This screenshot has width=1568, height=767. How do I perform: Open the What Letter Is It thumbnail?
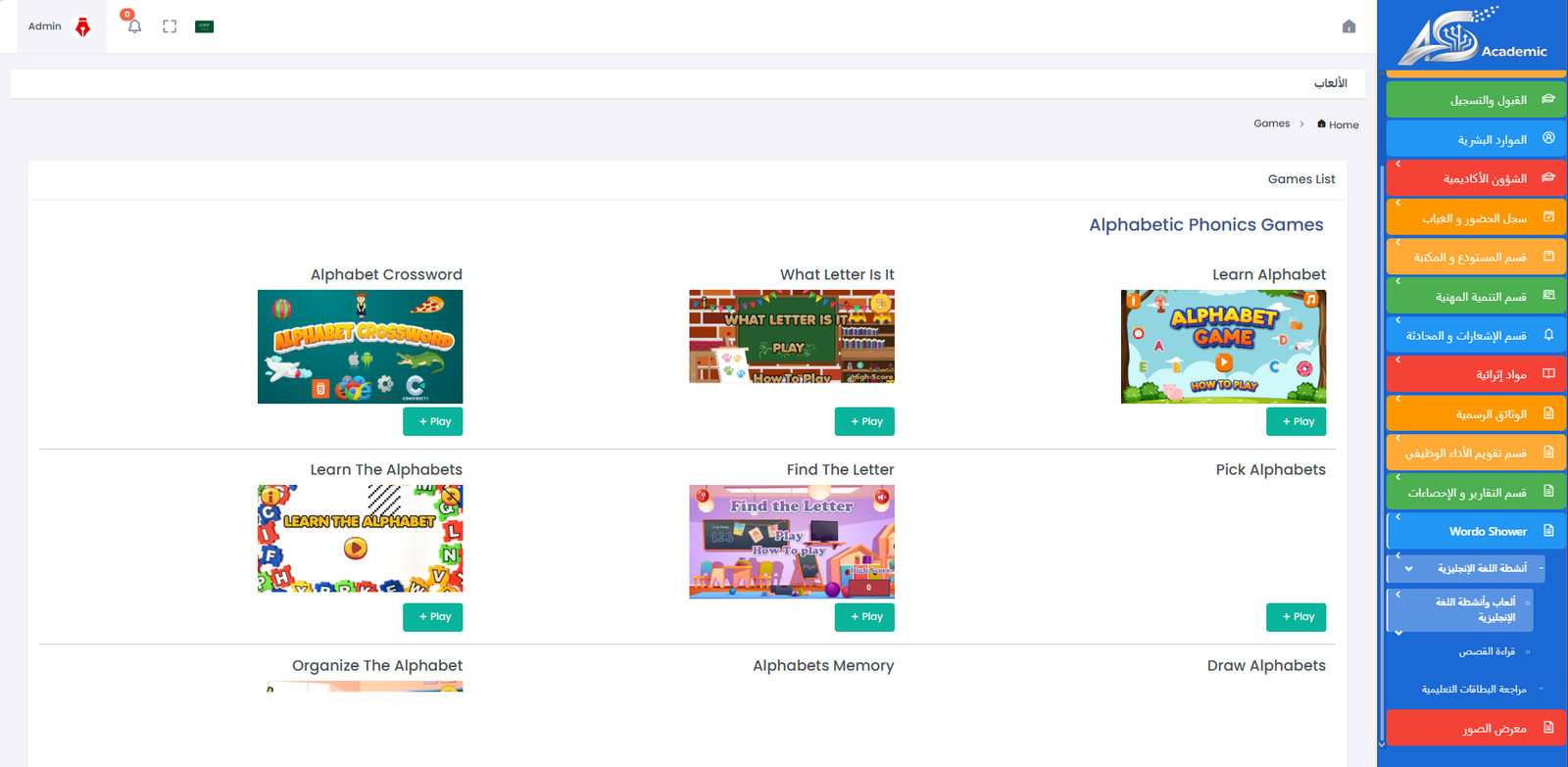coord(792,336)
